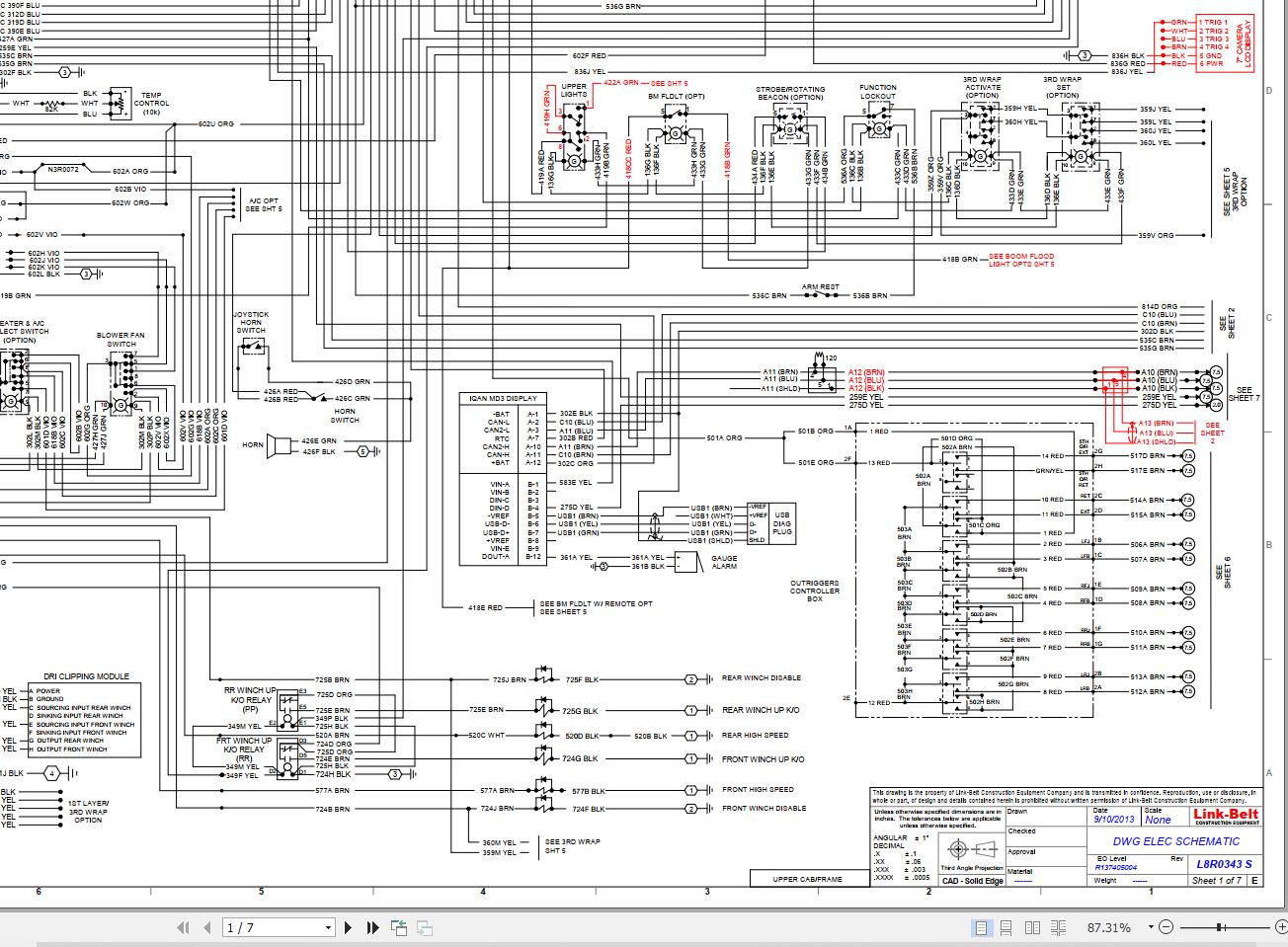1288x947 pixels.
Task: Go forward to the next view
Action: (x=424, y=927)
